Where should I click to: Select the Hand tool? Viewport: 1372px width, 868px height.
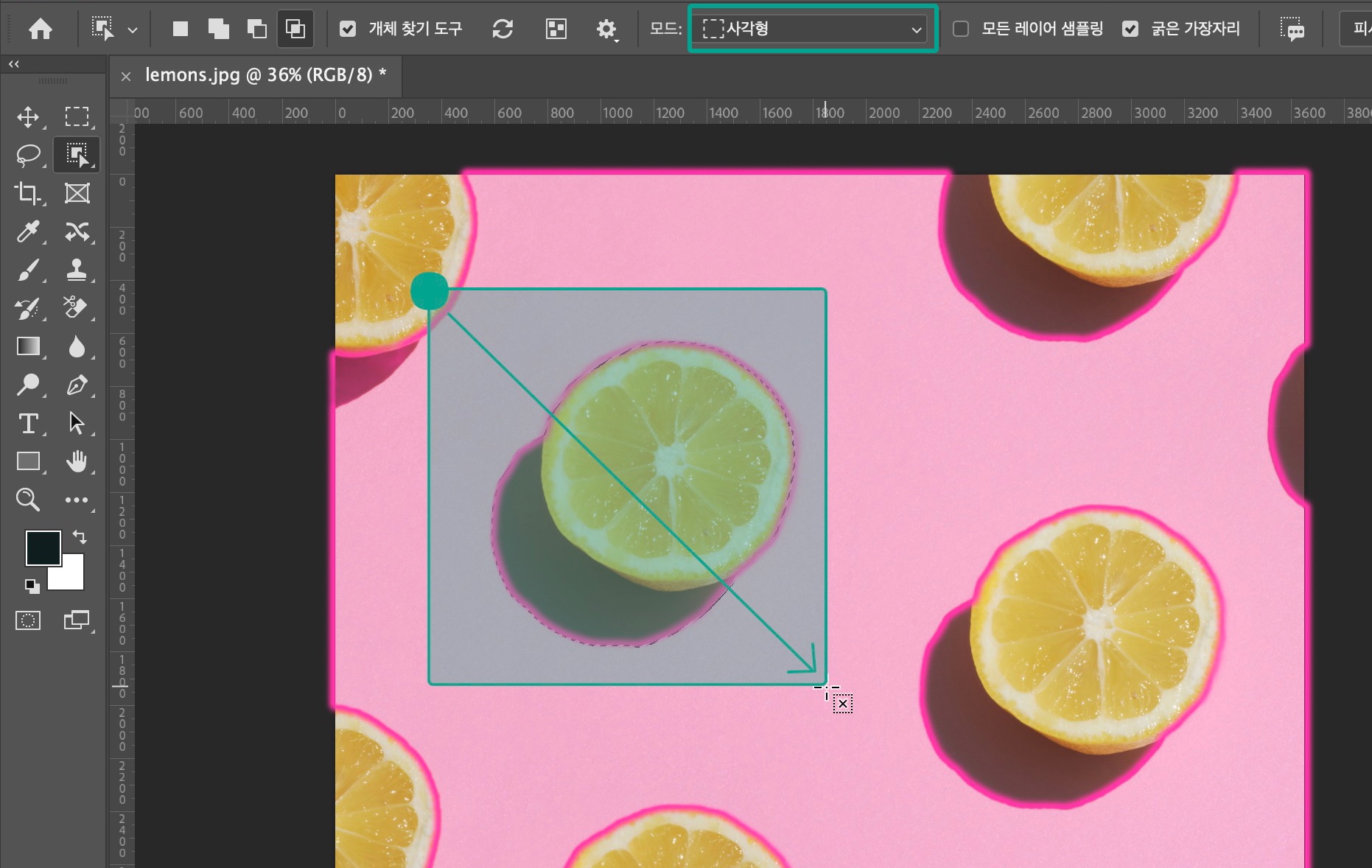[77, 461]
